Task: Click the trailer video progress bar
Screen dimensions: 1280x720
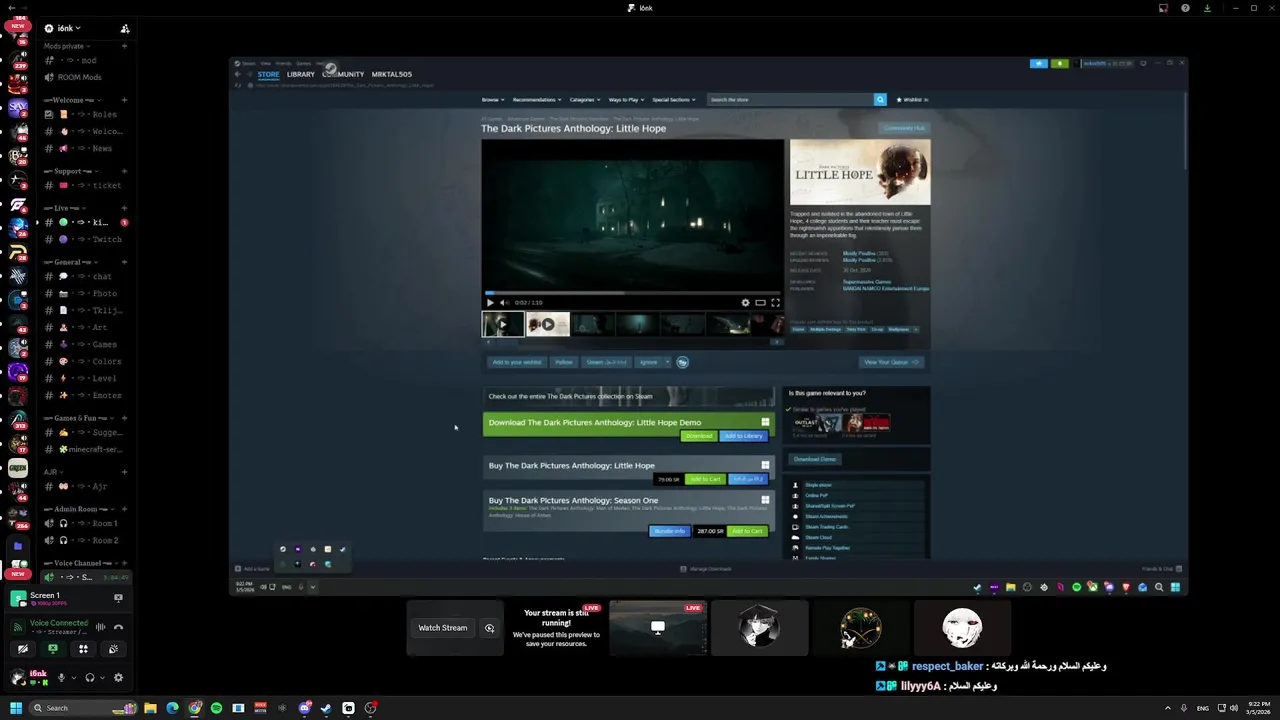Action: tap(632, 293)
